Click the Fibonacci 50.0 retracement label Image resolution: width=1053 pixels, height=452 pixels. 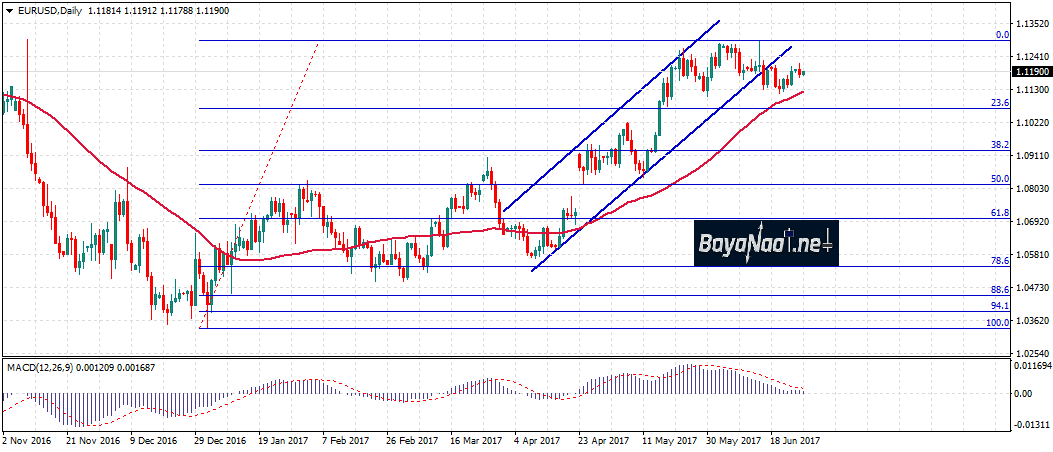tap(998, 178)
